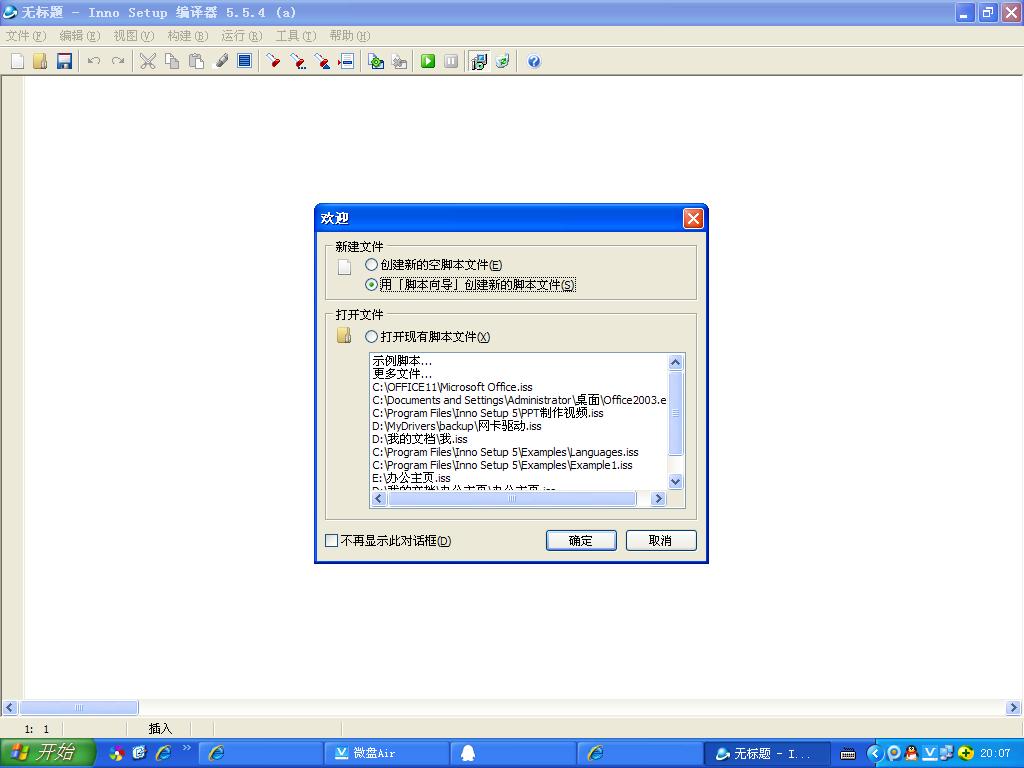
Task: Check '不再显示此对话框(D)' checkbox
Action: tap(332, 541)
